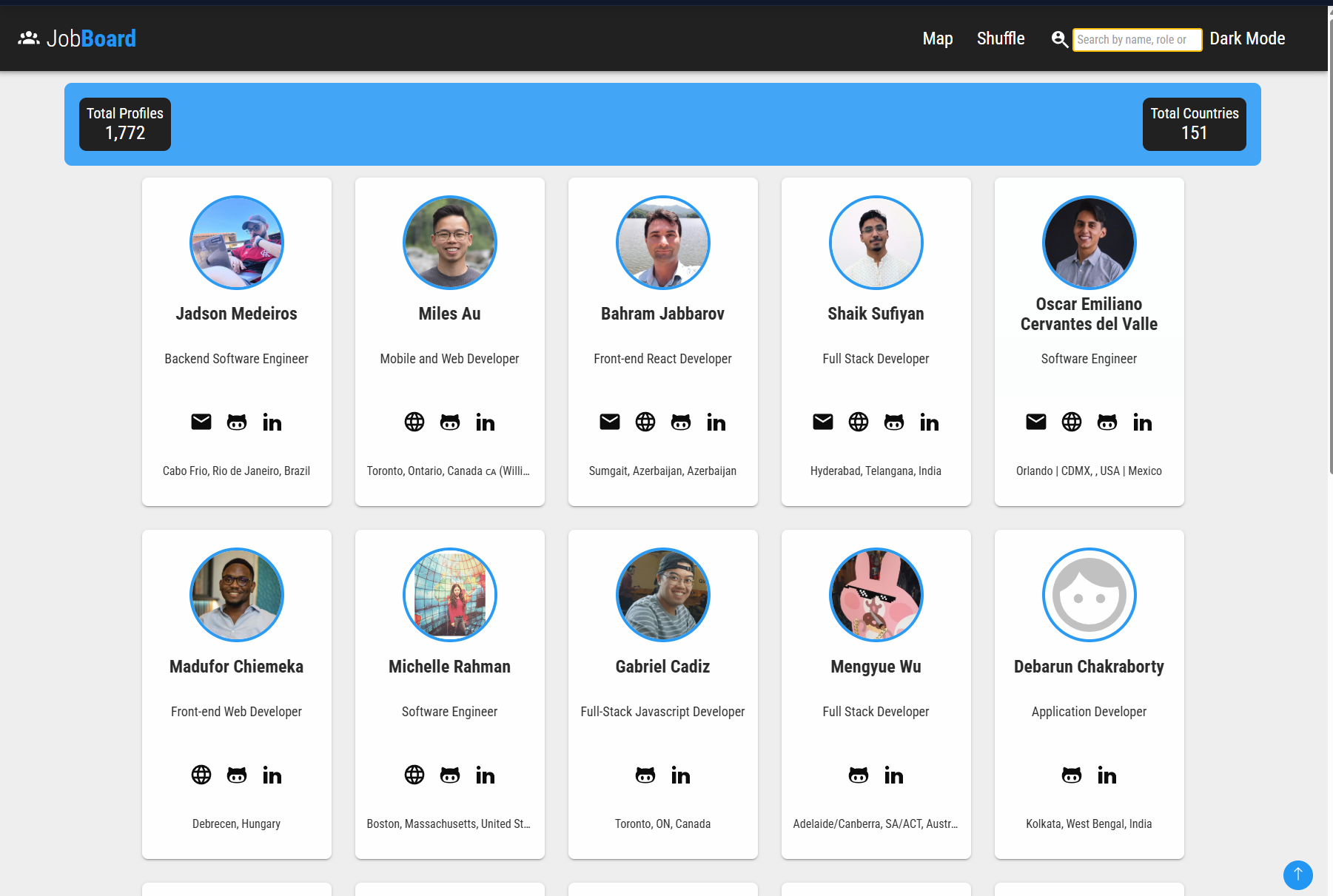Open Jadson Medeiros's GitHub profile
This screenshot has height=896, width=1333.
[237, 422]
